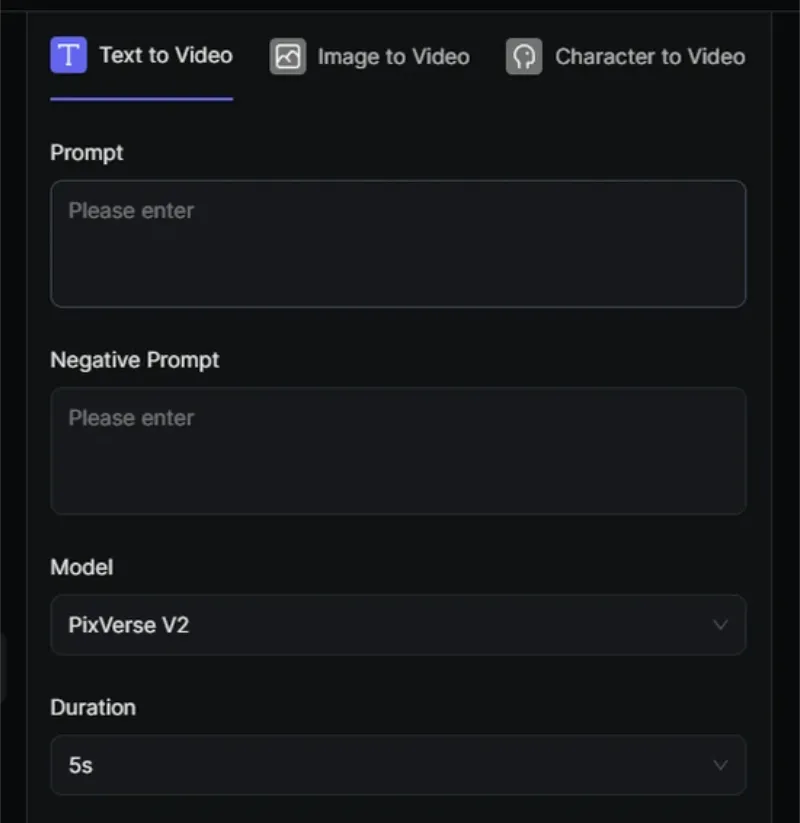Viewport: 800px width, 823px height.
Task: Click inside the Negative Prompt text box
Action: pos(398,451)
